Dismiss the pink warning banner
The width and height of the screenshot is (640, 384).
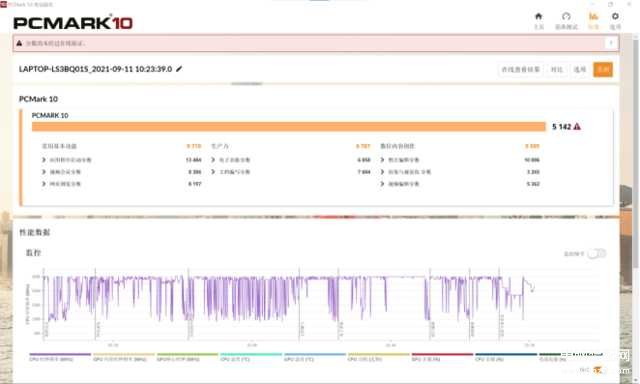click(611, 43)
